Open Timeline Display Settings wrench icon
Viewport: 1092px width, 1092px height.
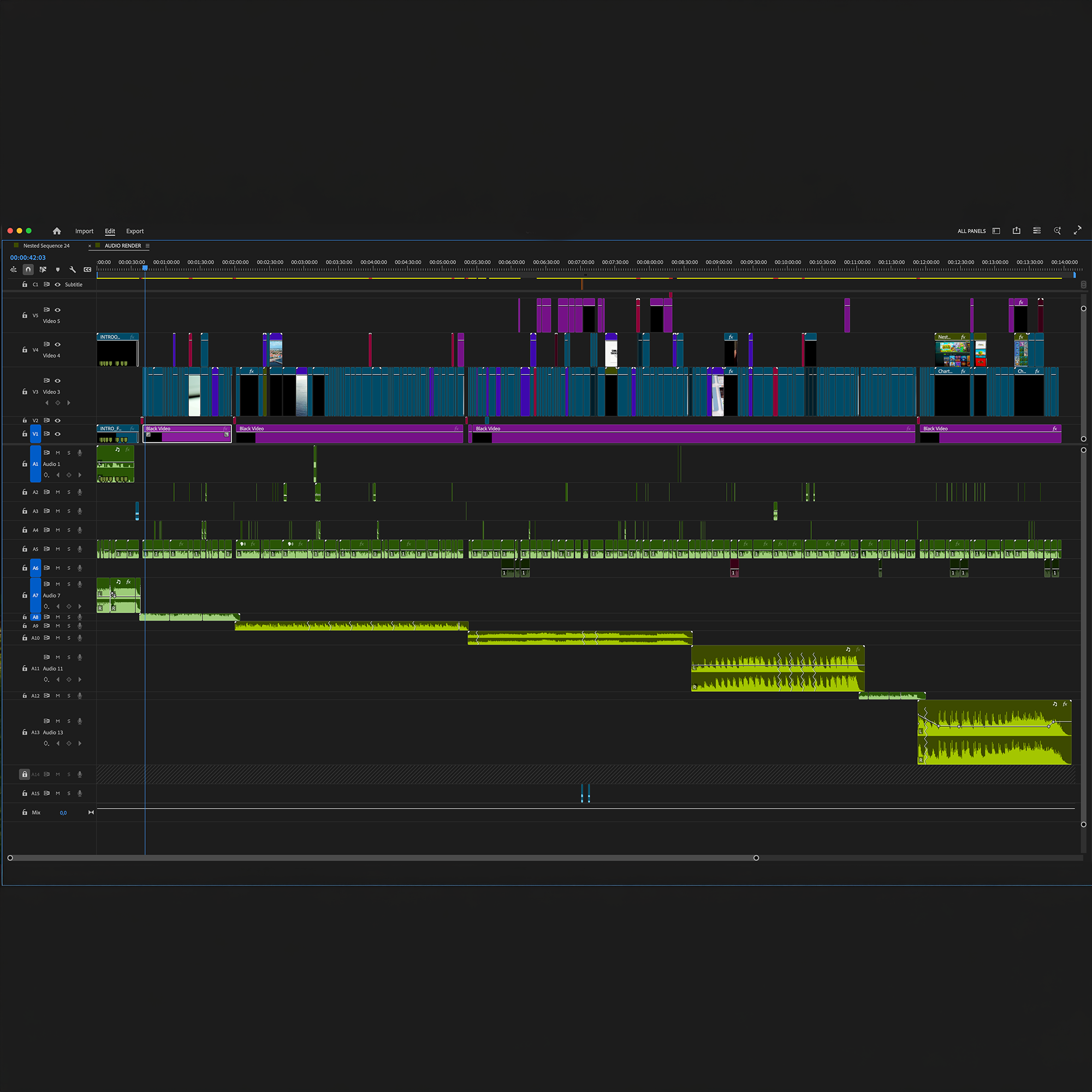(73, 270)
